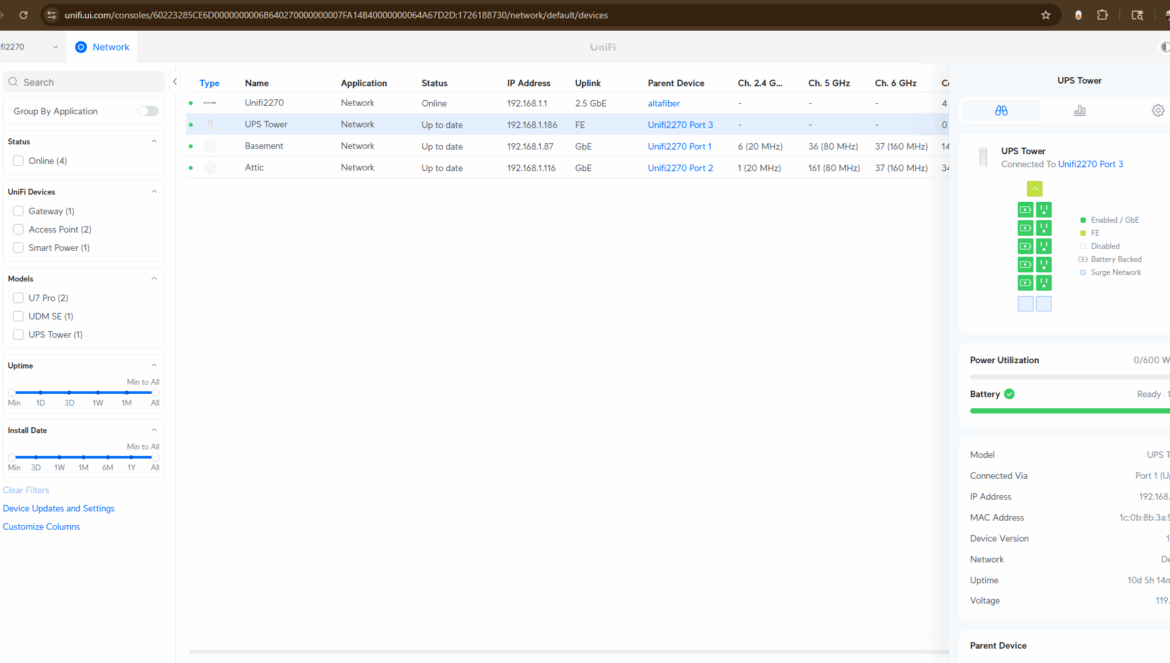Image resolution: width=1170 pixels, height=663 pixels.
Task: Open the binoculars overview tab in device panel
Action: pos(1001,111)
